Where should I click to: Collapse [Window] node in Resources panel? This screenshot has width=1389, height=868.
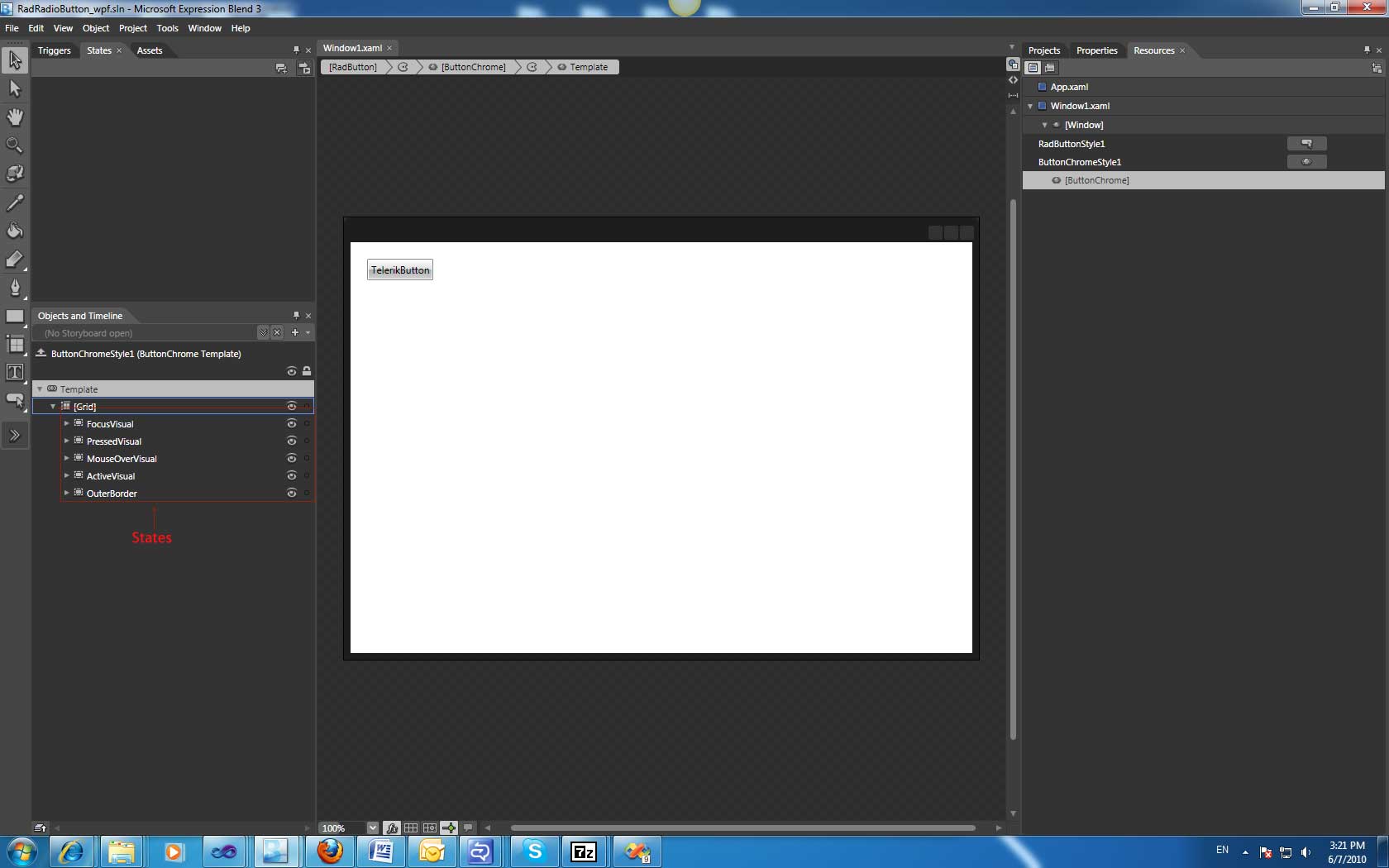(1044, 125)
